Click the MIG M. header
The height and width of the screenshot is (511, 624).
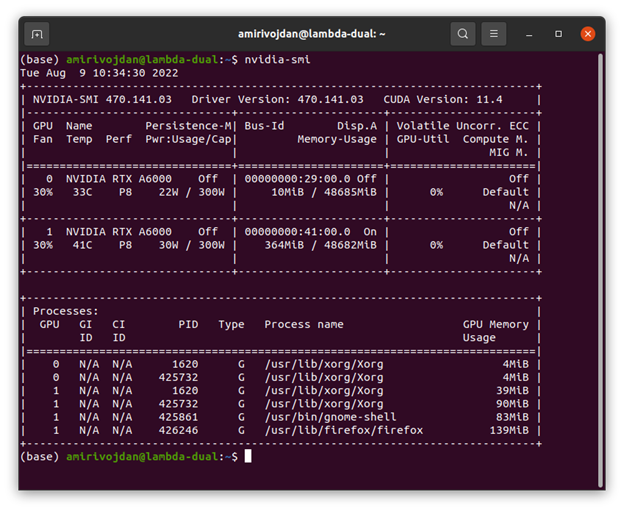point(509,152)
